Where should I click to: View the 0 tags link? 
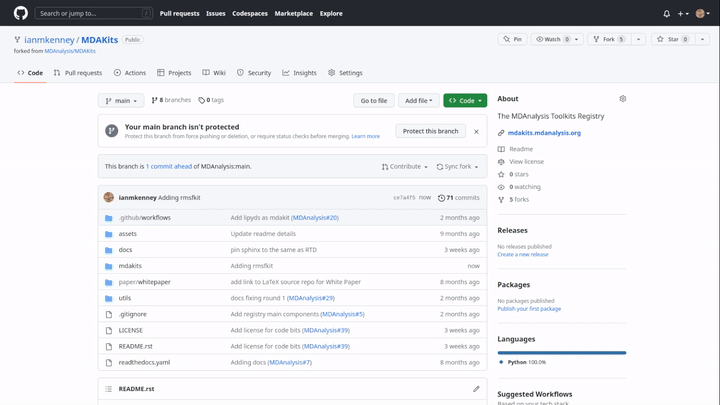pos(211,100)
